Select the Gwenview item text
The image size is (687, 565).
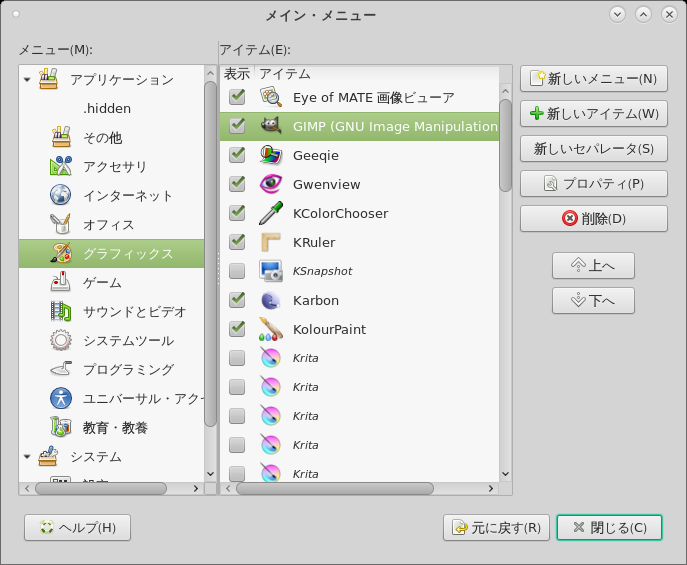[x=327, y=184]
